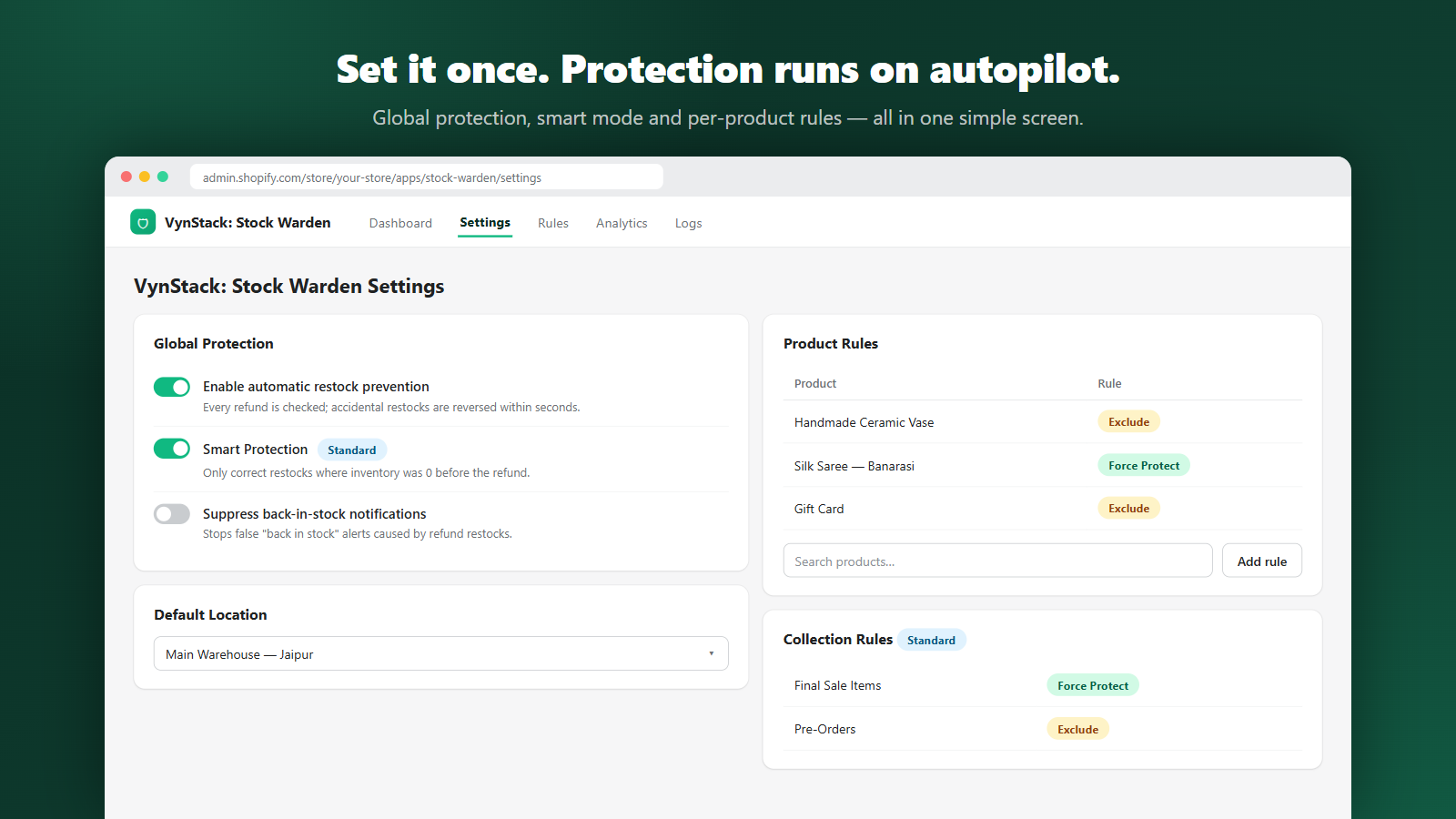Click the Stock Warden Settings page title
The image size is (1456, 819).
coord(289,286)
